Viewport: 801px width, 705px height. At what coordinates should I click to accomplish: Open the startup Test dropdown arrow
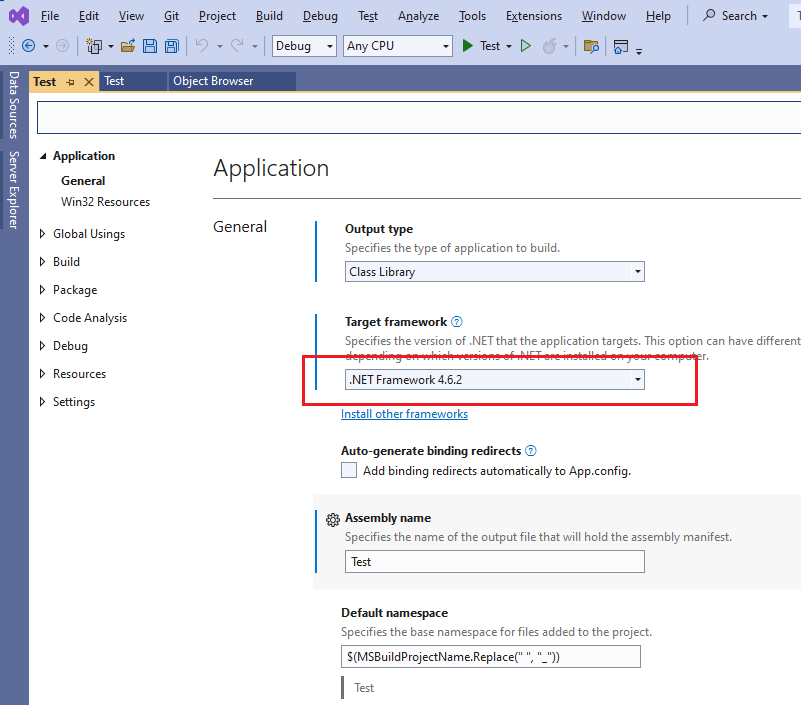coord(509,46)
